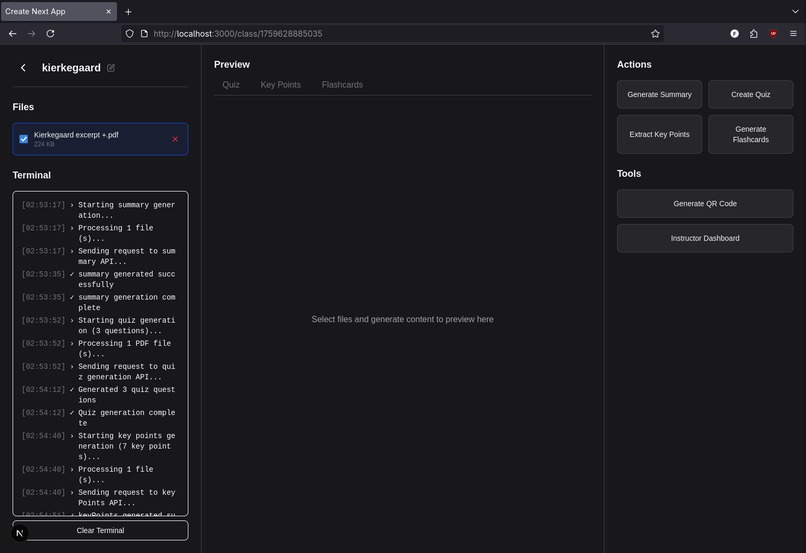The width and height of the screenshot is (806, 553).
Task: Click the Extract Key Points button
Action: [660, 134]
